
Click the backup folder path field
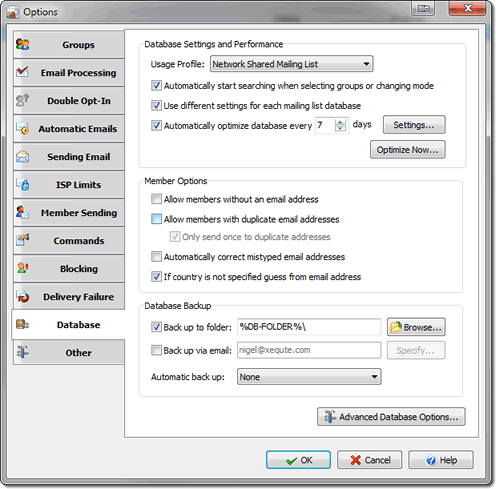click(309, 327)
